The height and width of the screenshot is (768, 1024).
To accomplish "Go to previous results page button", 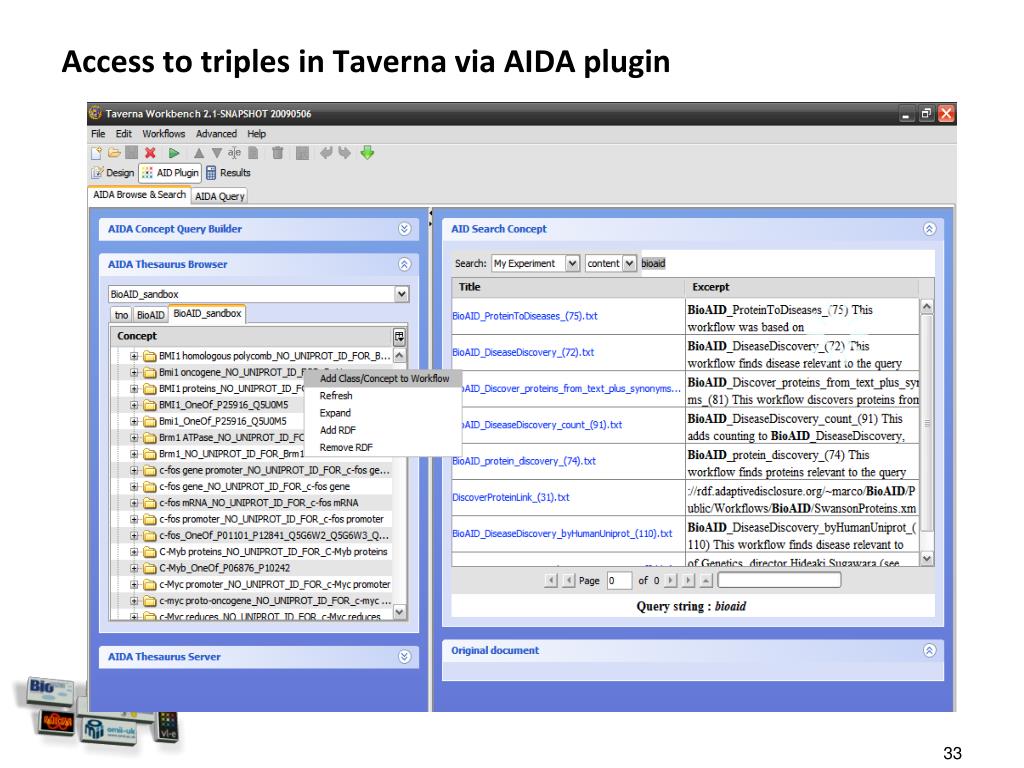I will (569, 580).
